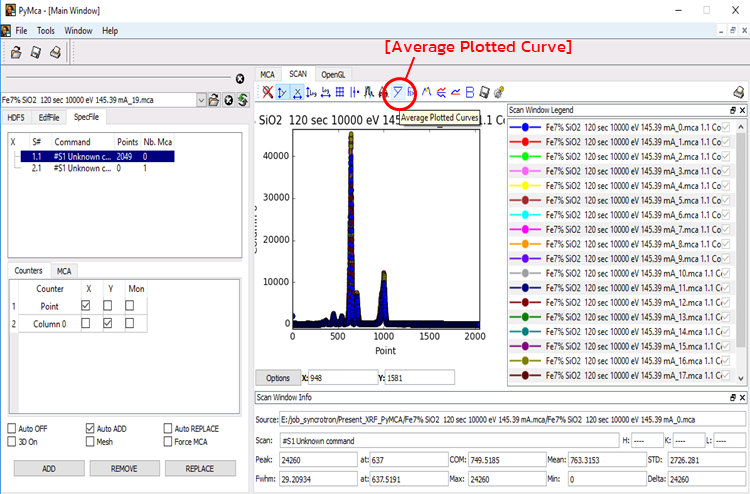Click the red marker of mA_1.mca legend
This screenshot has width=750, height=494.
click(525, 142)
